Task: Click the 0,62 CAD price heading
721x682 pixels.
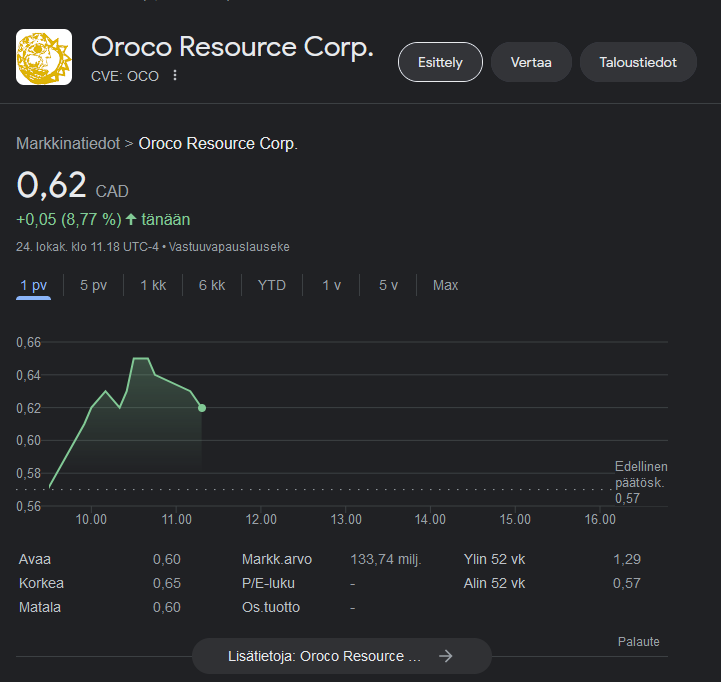Action: pyautogui.click(x=72, y=185)
